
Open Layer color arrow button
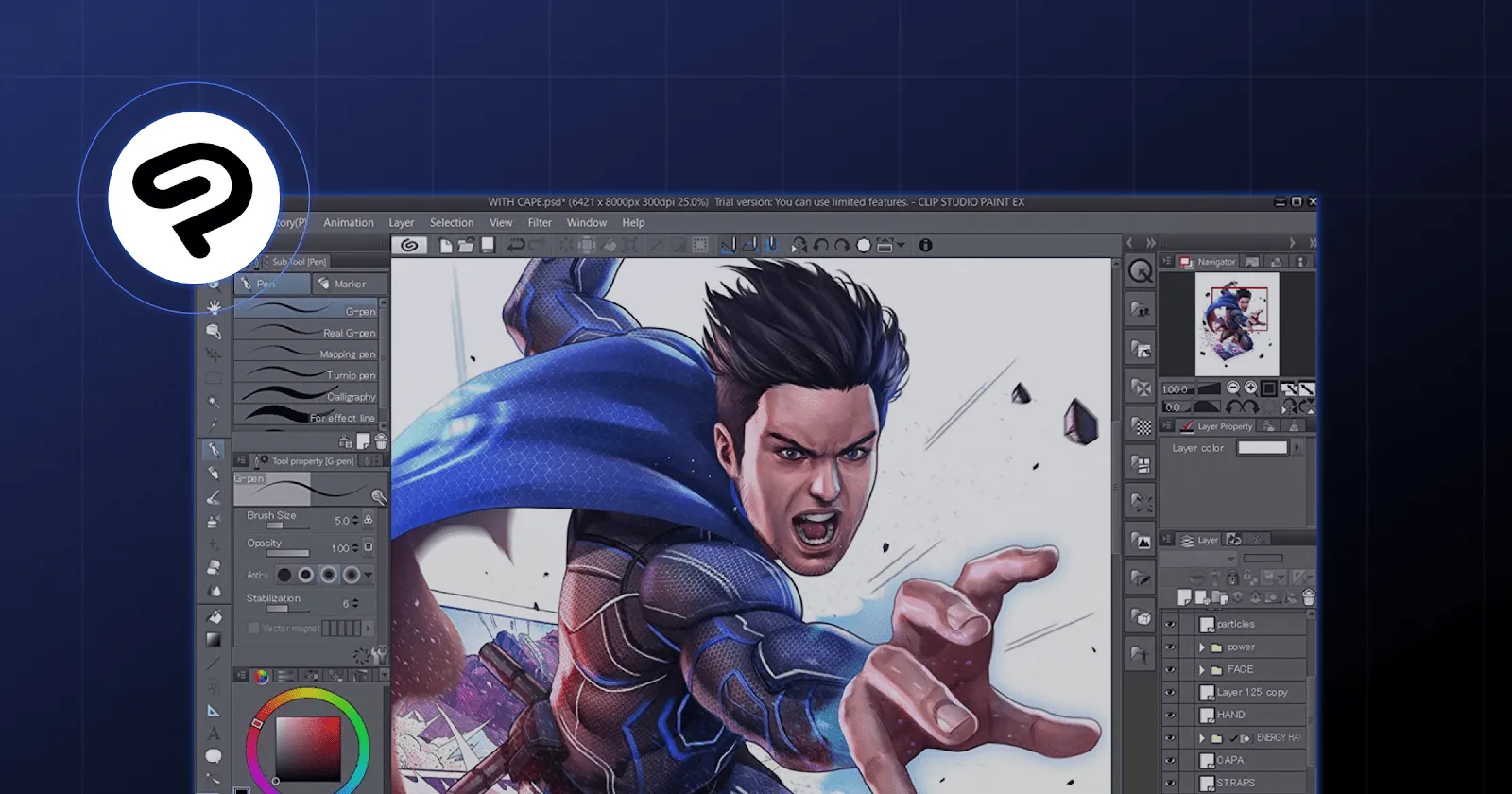click(1297, 448)
